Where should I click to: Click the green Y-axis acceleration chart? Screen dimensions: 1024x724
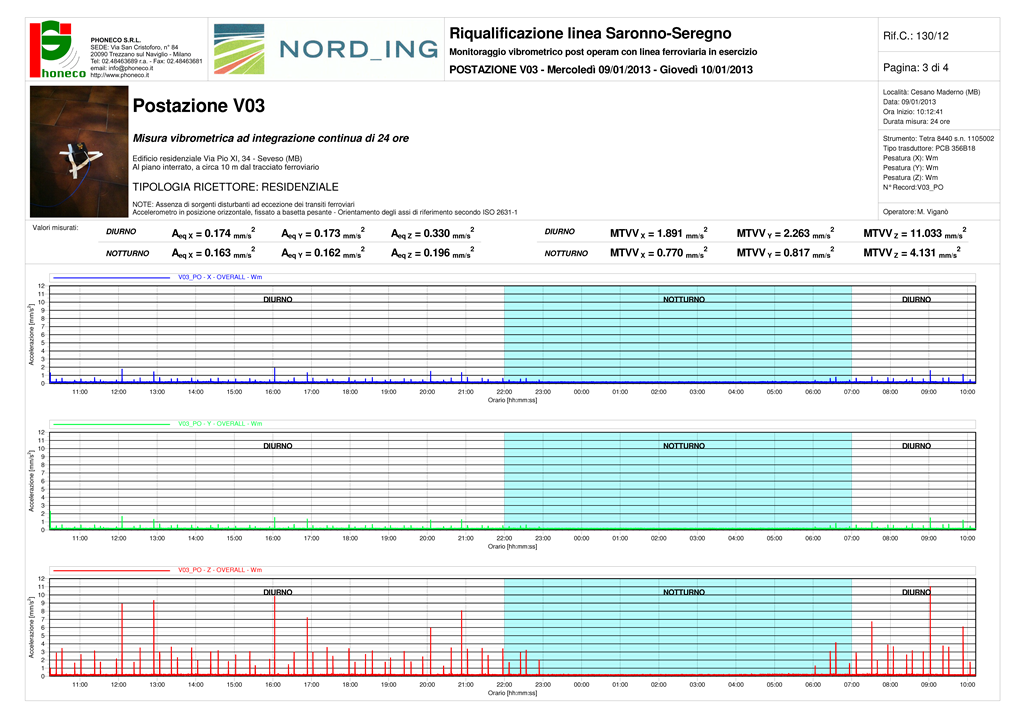(513, 480)
